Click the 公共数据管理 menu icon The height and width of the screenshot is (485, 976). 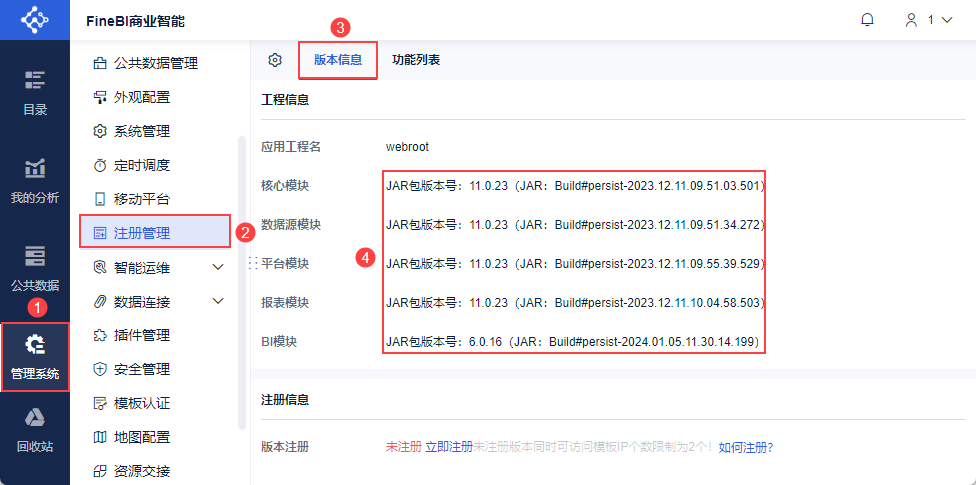(100, 63)
